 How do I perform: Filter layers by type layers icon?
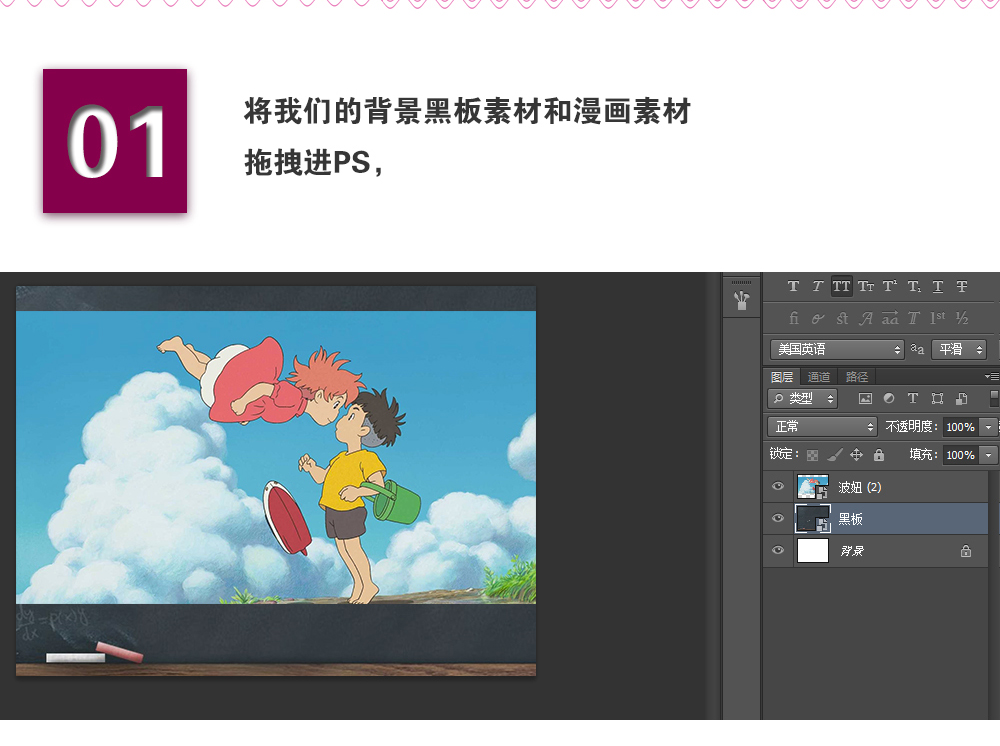[x=913, y=399]
